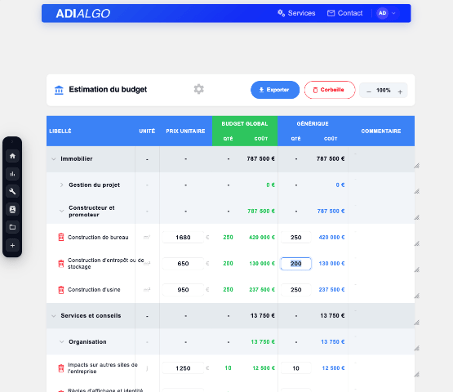Click the UNITÉ column header
This screenshot has height=392, width=453.
pyautogui.click(x=147, y=131)
